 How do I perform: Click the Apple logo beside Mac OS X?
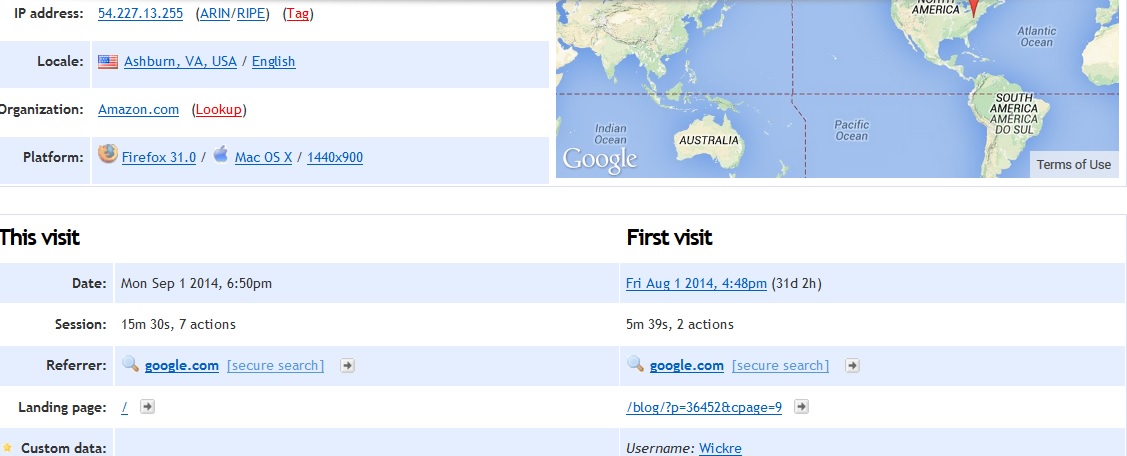point(221,155)
